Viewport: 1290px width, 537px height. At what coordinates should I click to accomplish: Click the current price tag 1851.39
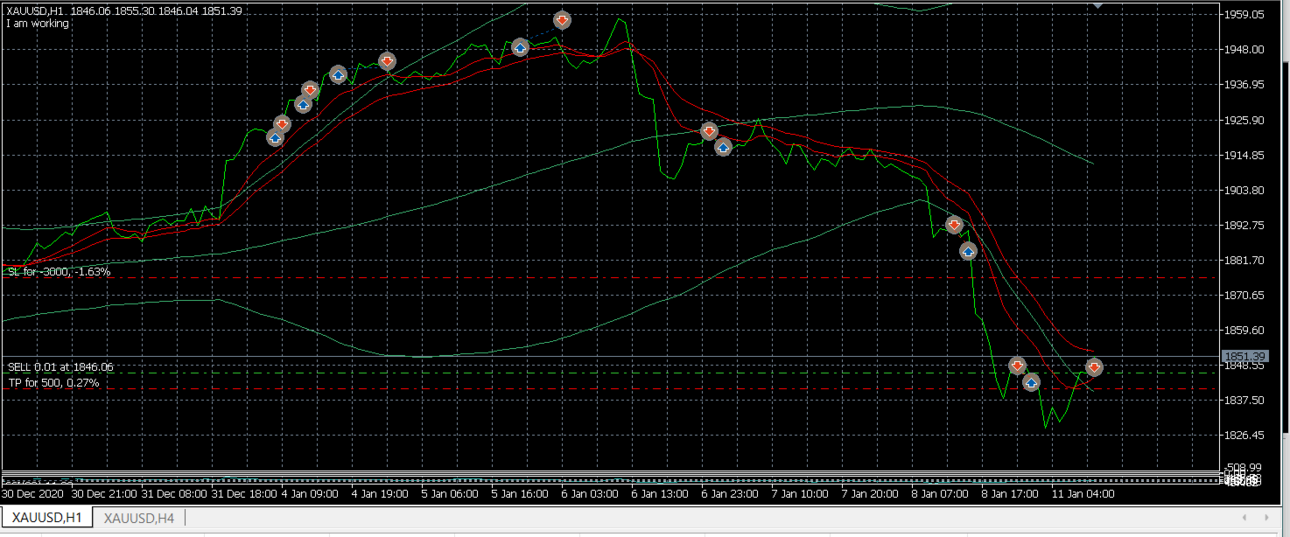1245,356
